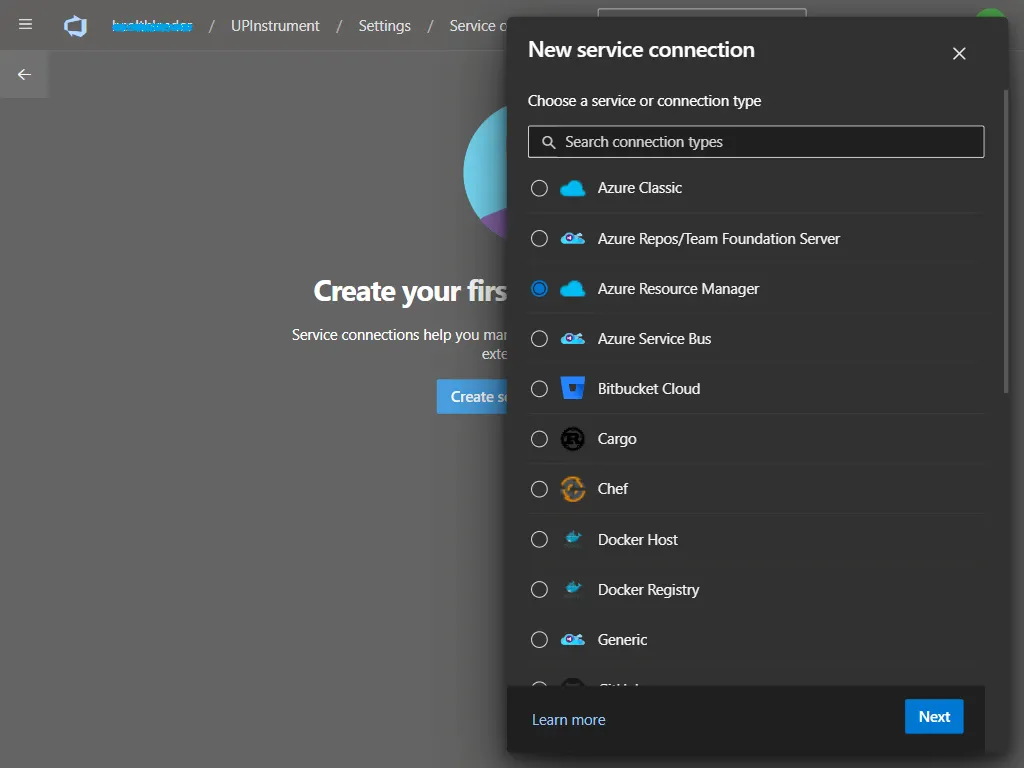Image resolution: width=1024 pixels, height=768 pixels.
Task: Open the organization name breadcrumb
Action: [x=152, y=26]
